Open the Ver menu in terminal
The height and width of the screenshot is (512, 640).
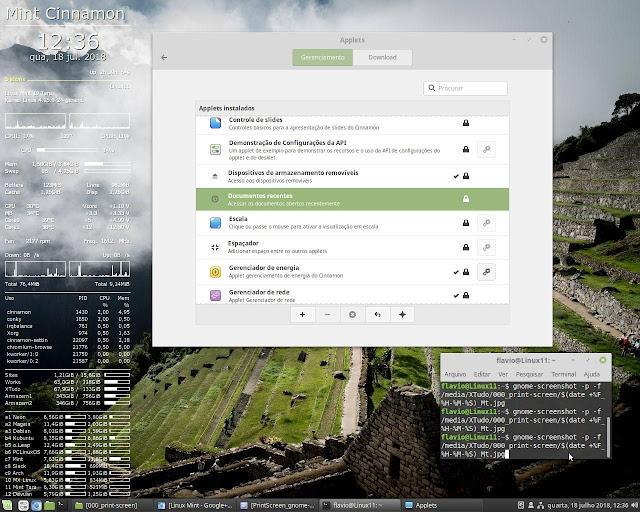(503, 374)
